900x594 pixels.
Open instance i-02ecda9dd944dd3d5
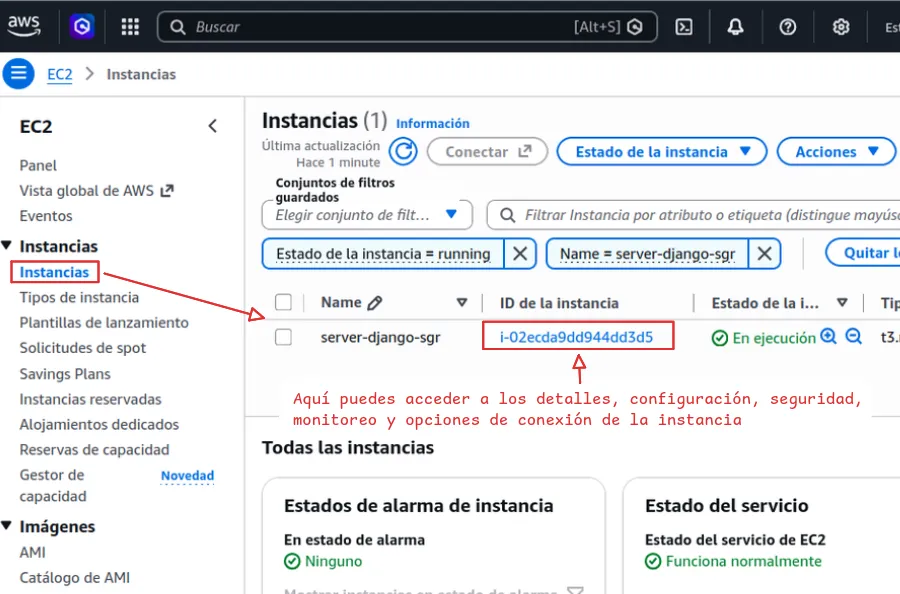tap(576, 337)
